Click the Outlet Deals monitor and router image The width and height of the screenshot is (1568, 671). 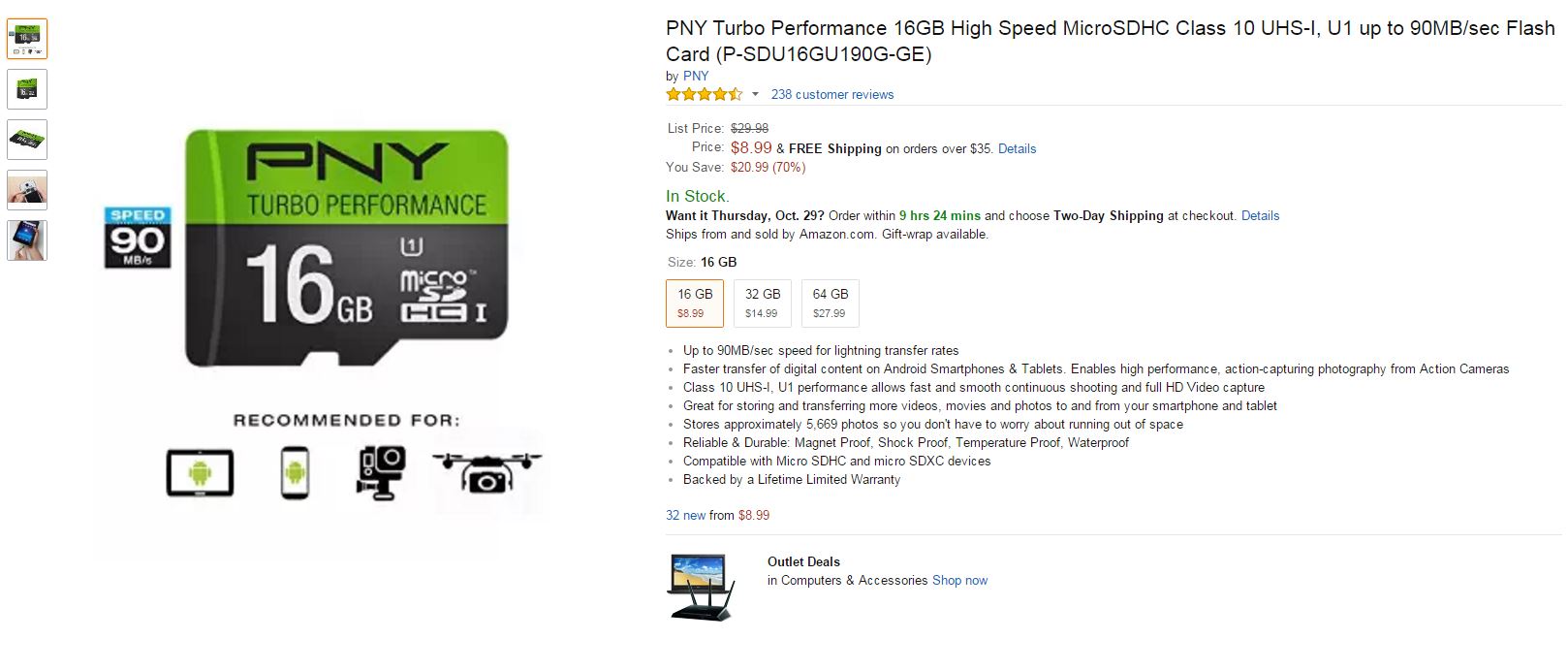tap(701, 587)
